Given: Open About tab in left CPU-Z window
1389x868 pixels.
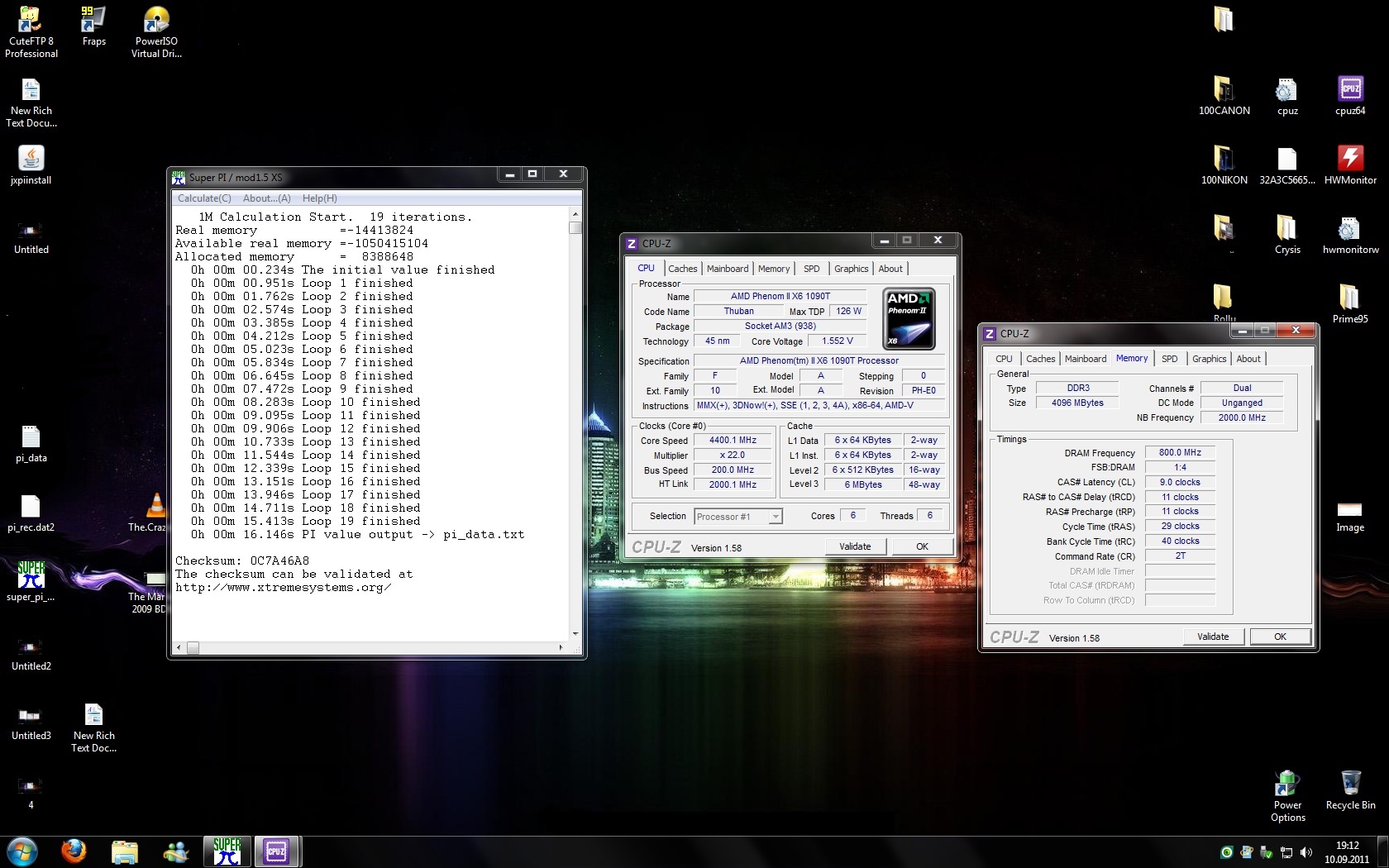Looking at the screenshot, I should tap(890, 269).
